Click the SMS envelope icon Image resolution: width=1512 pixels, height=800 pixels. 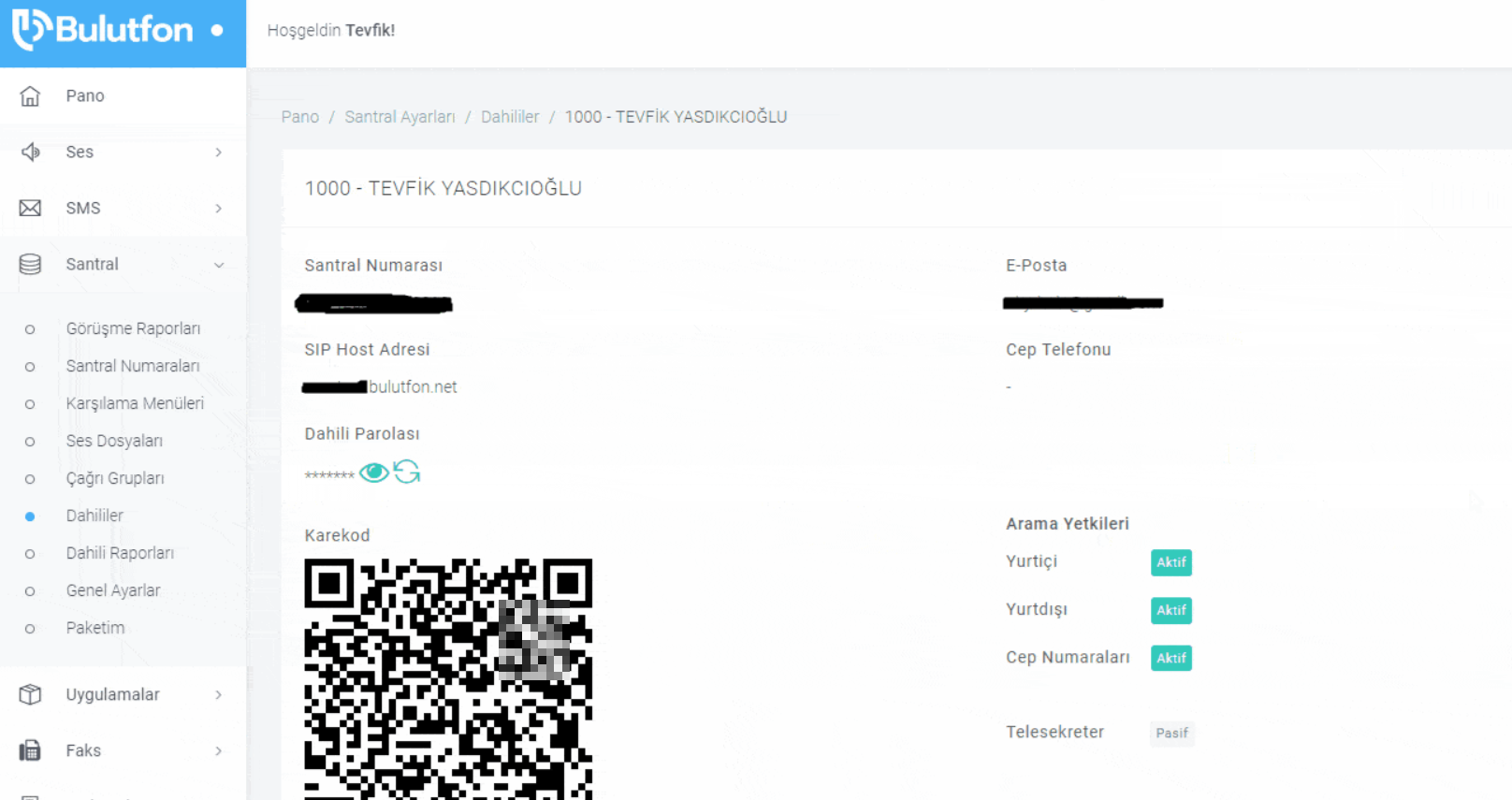(x=30, y=209)
